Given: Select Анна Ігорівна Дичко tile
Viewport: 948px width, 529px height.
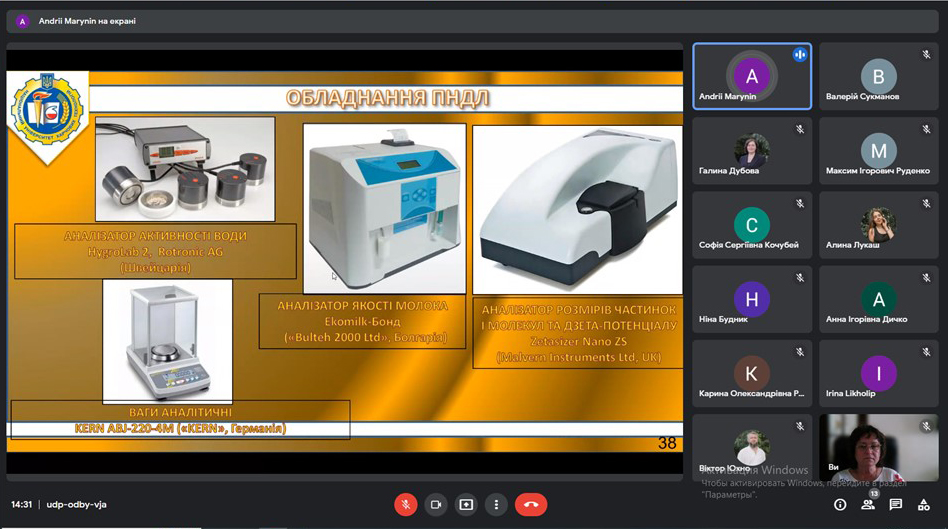Looking at the screenshot, I should pos(878,299).
